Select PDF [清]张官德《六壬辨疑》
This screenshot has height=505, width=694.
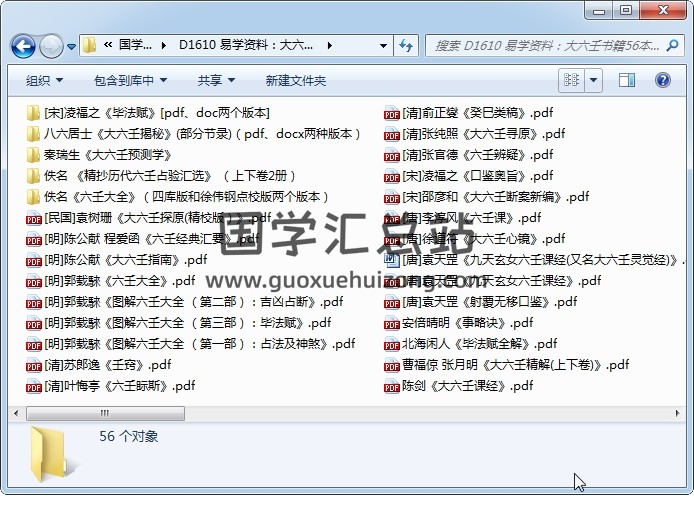tap(468, 155)
